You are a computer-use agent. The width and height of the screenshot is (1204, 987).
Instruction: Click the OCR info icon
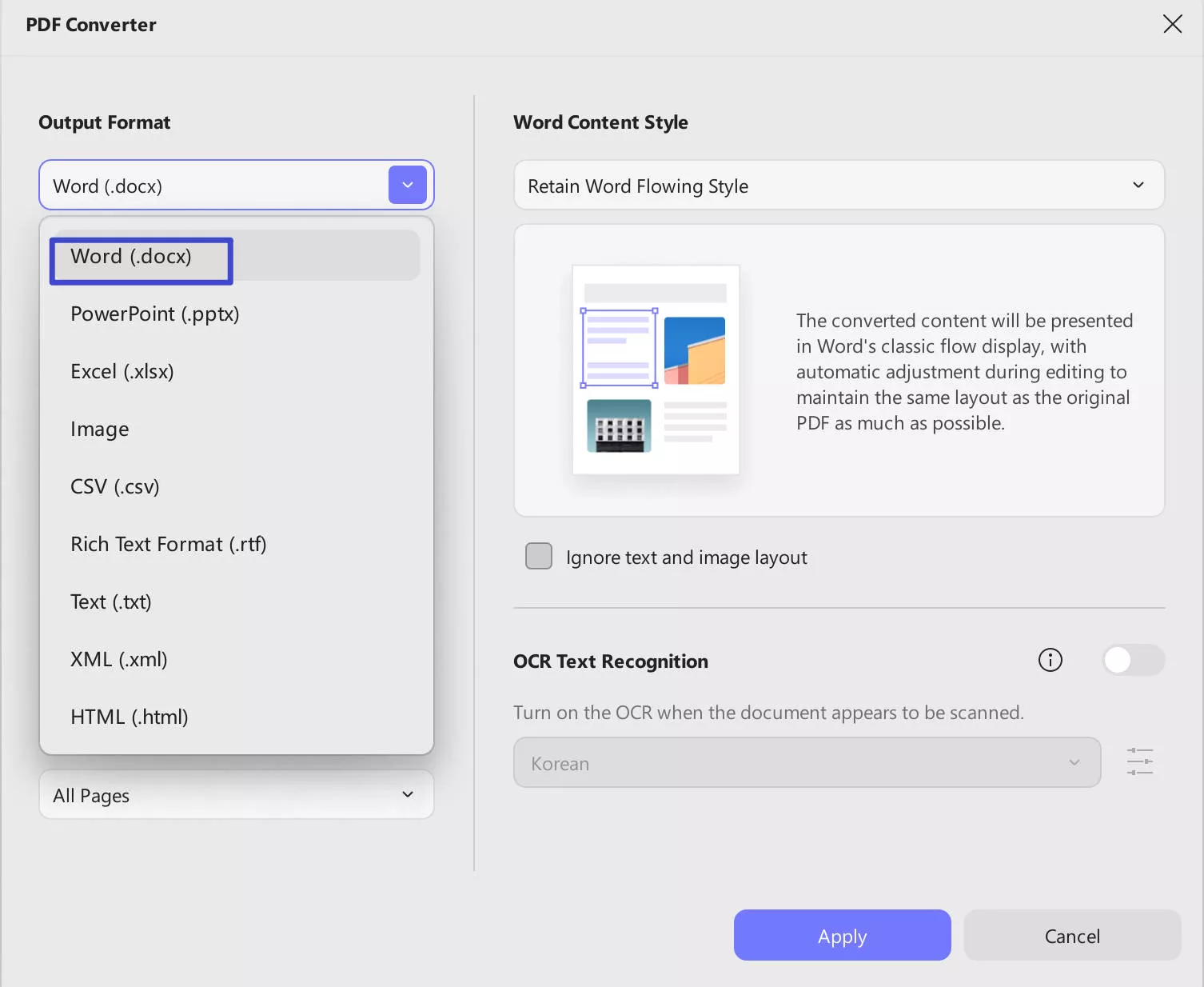point(1050,660)
